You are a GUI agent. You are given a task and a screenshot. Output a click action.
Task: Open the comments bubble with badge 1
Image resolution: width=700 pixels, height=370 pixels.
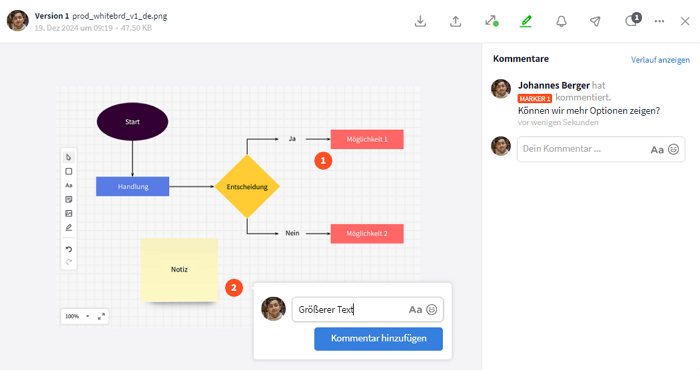click(x=633, y=20)
